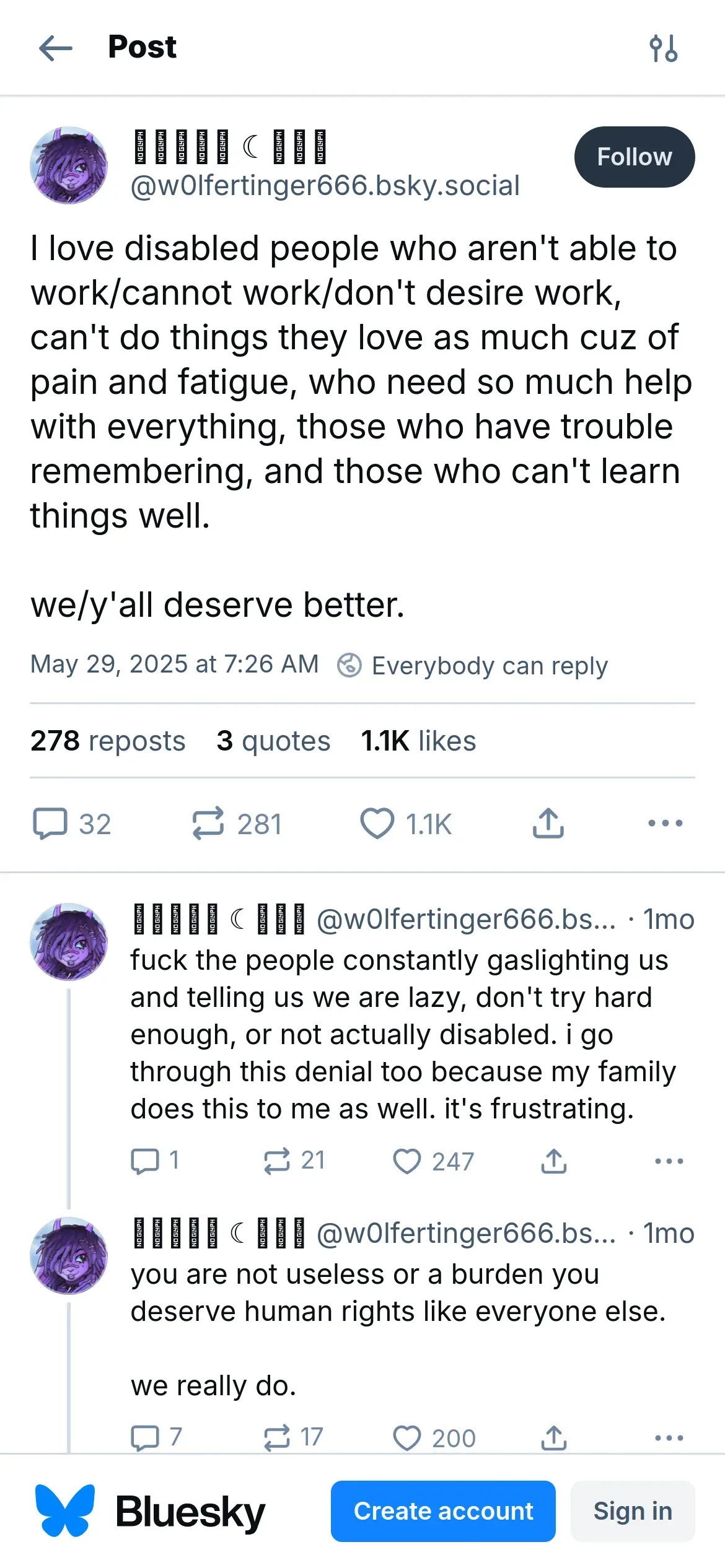
Task: Repost the main post with 281 reposts
Action: 208,824
